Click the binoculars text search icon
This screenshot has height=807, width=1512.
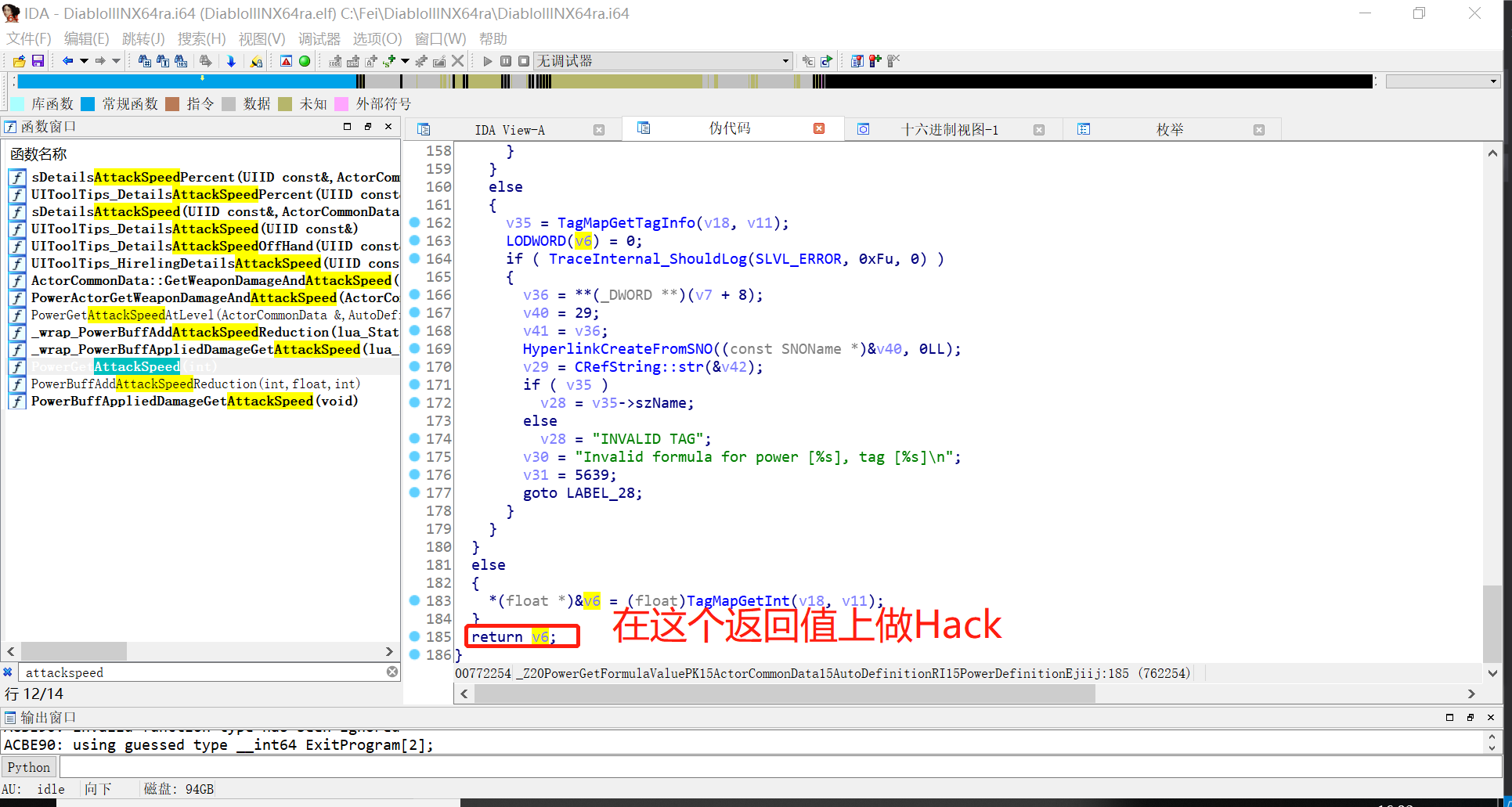(x=163, y=61)
